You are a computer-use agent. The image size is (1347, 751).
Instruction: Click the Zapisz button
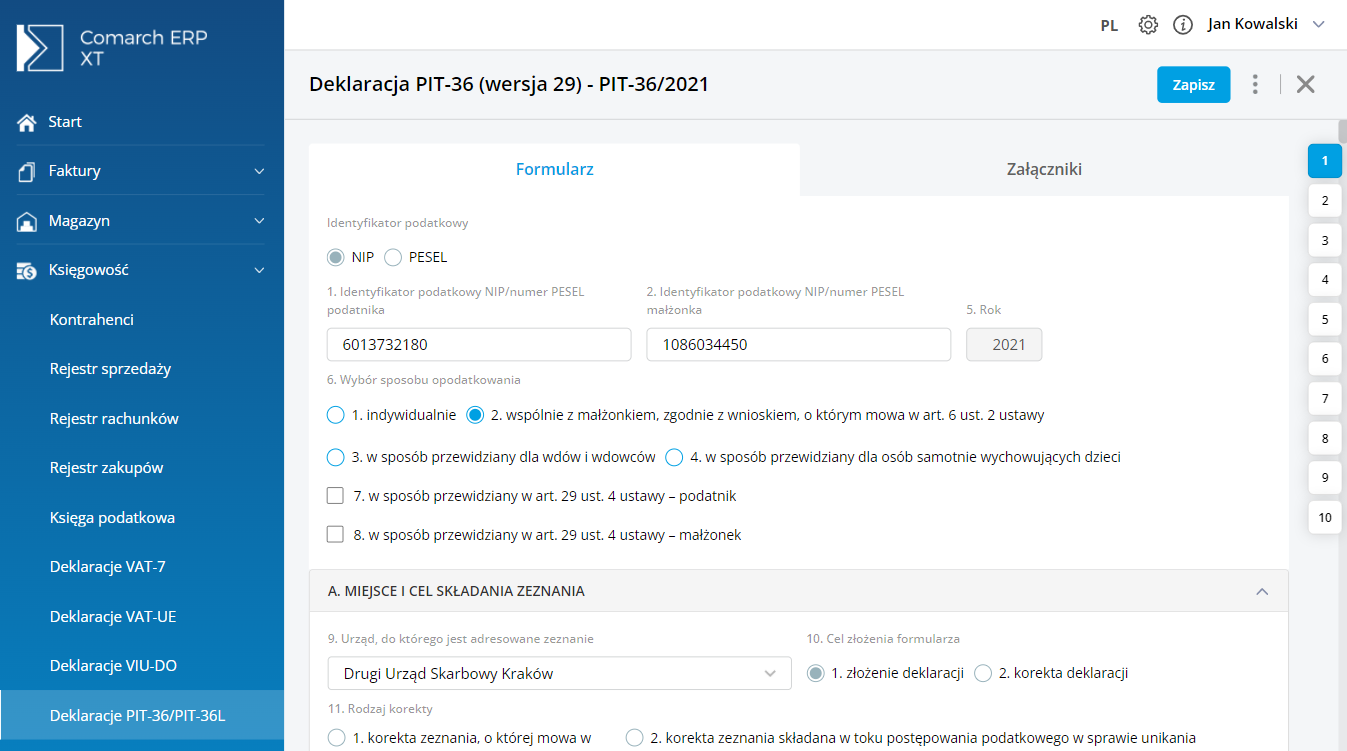click(1193, 85)
